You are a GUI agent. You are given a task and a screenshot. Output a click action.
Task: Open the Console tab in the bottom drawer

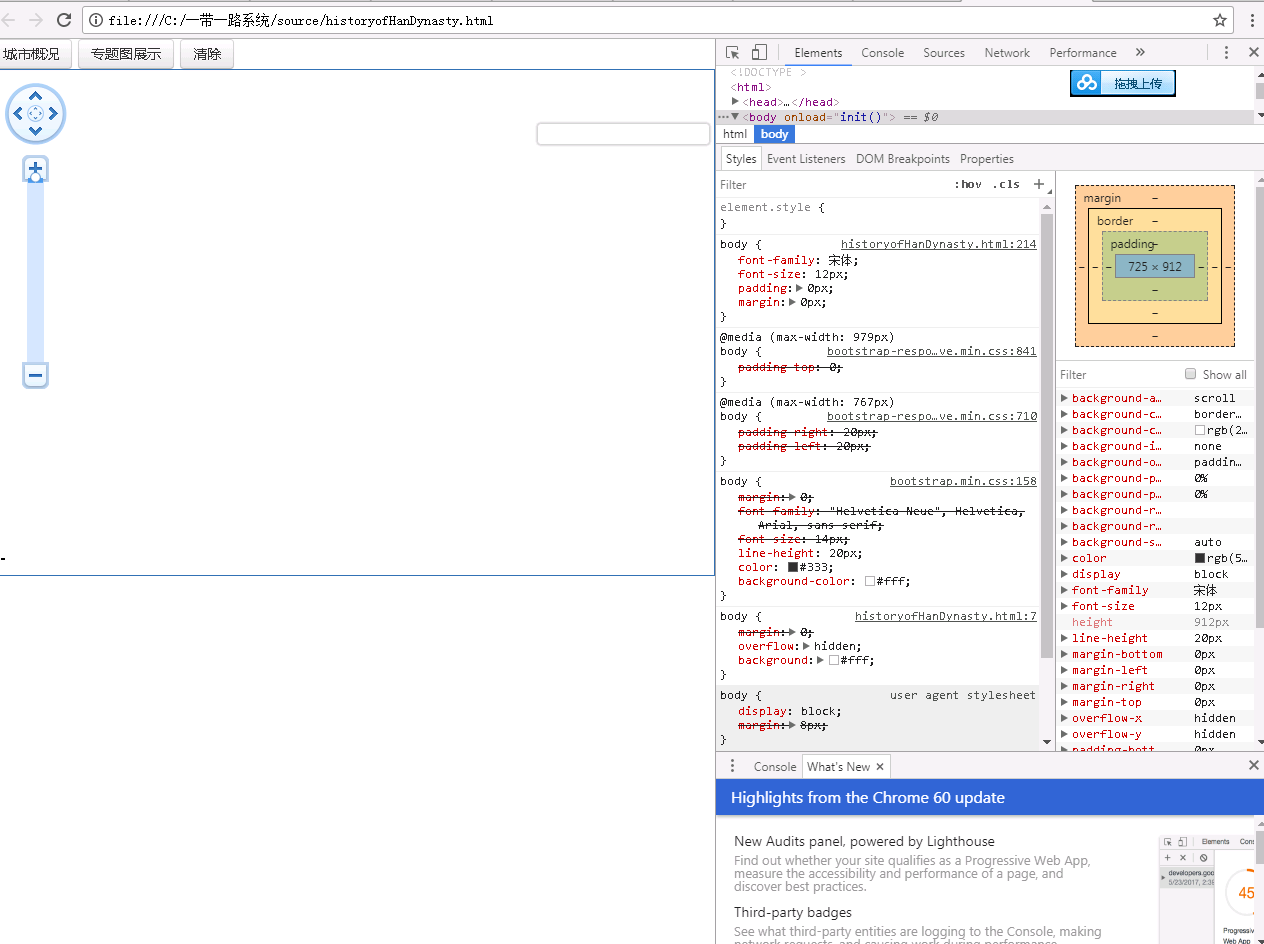point(775,767)
